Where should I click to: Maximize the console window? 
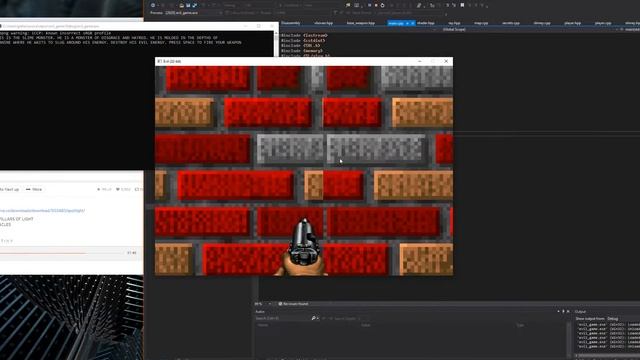coord(258,26)
